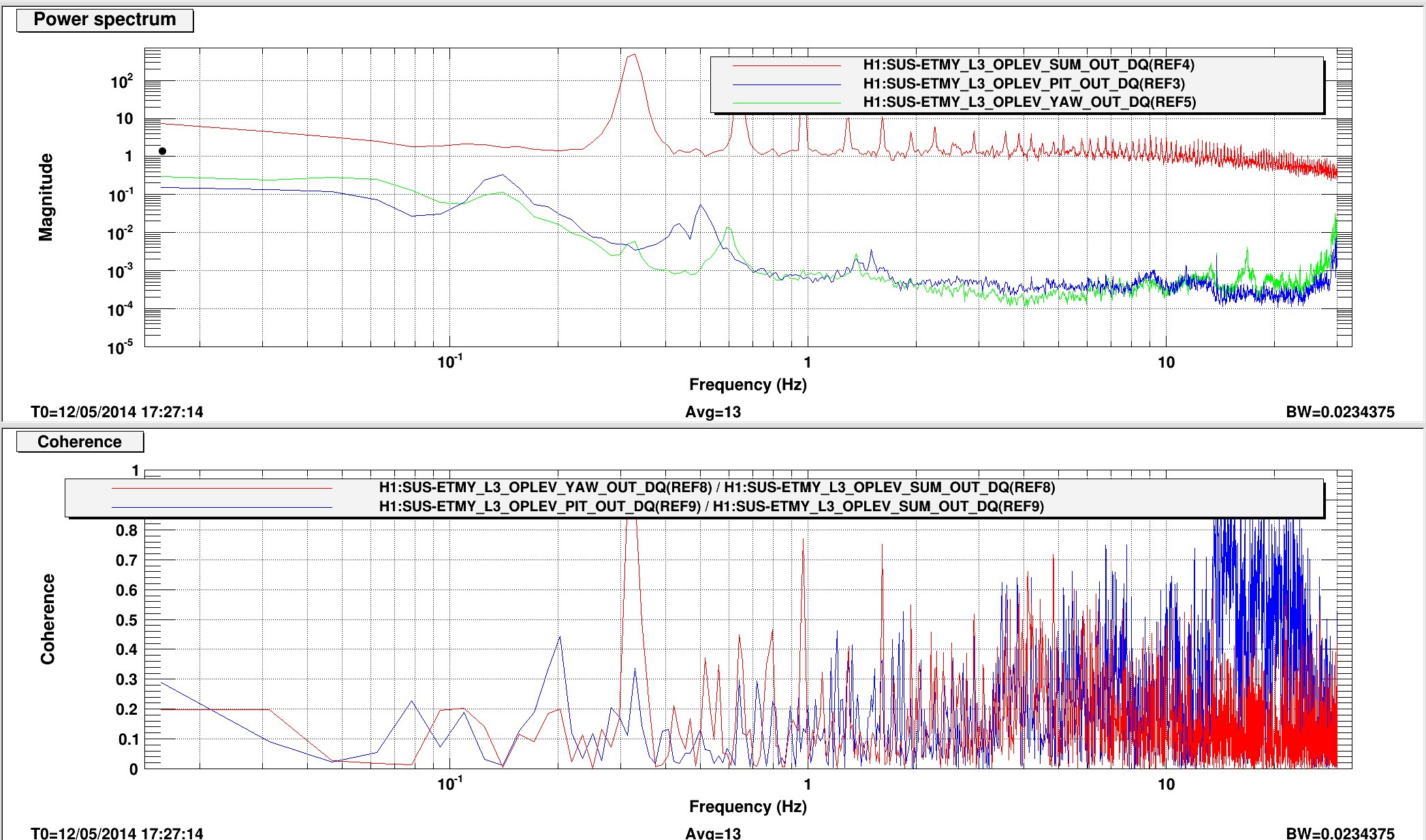Select red SUM_OUT_DQ(REF4) legend line
Screen dimensions: 1426x840
(787, 65)
